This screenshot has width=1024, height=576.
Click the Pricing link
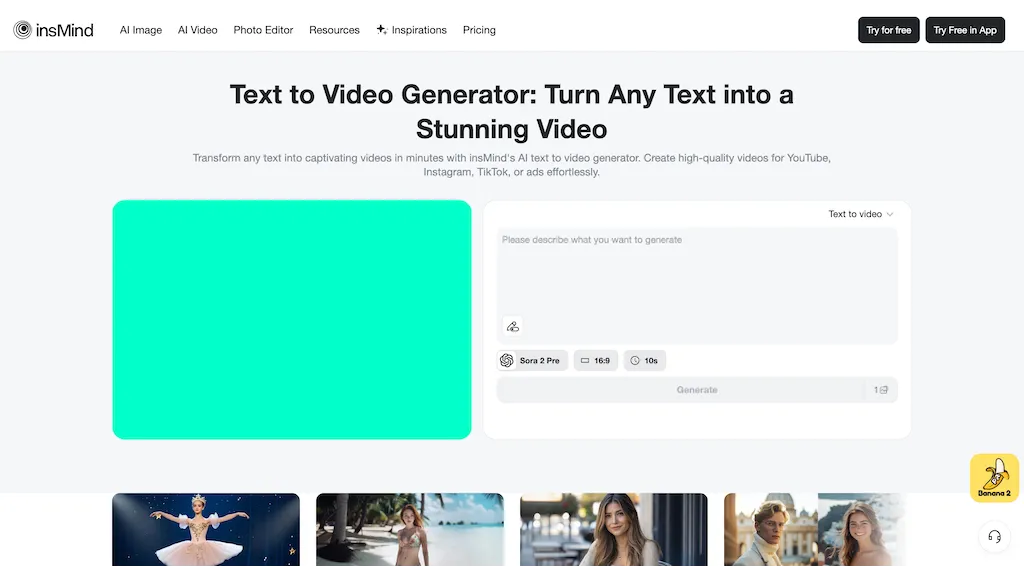[479, 30]
